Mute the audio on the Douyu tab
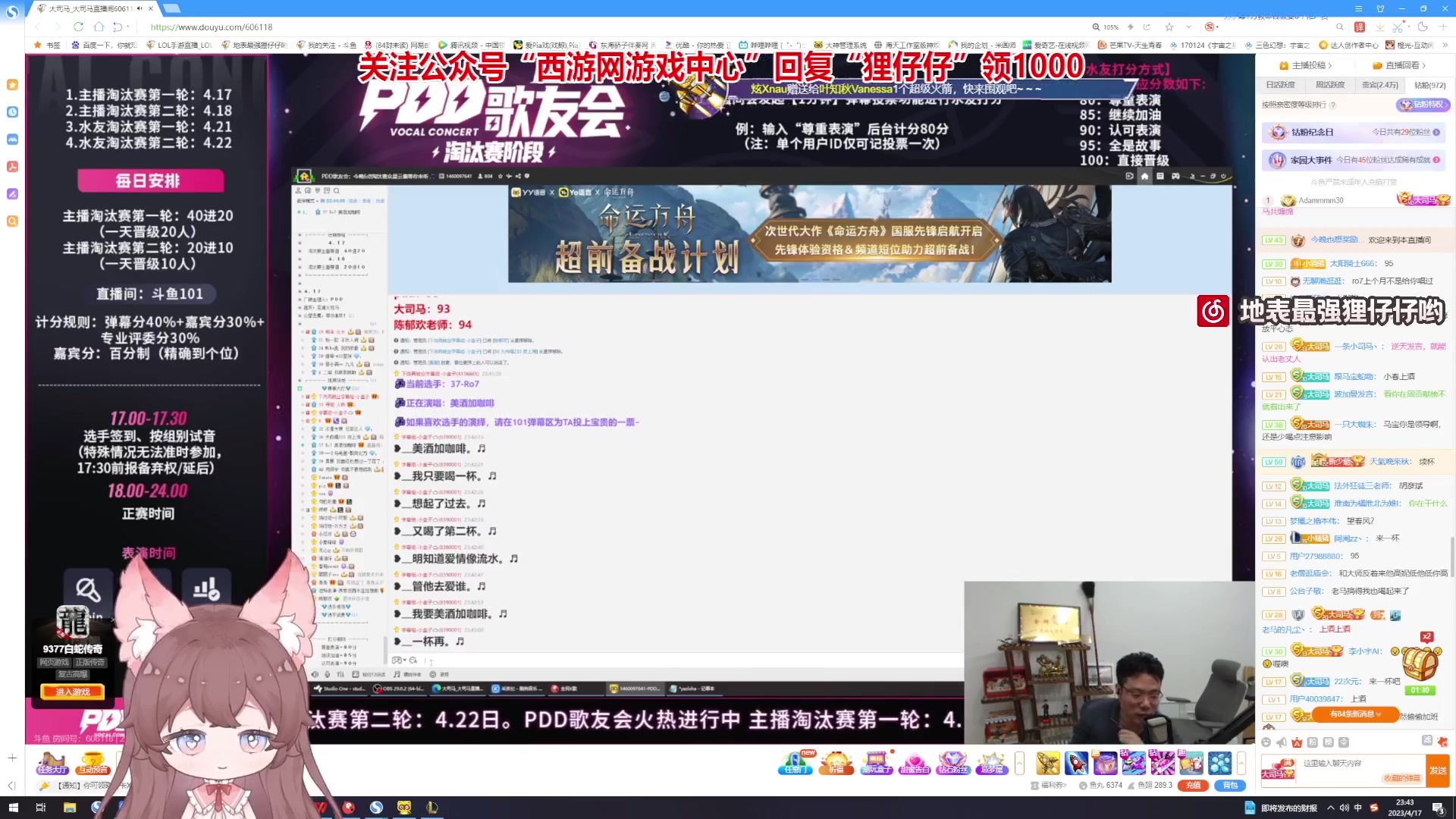Viewport: 1456px width, 819px height. pos(140,8)
